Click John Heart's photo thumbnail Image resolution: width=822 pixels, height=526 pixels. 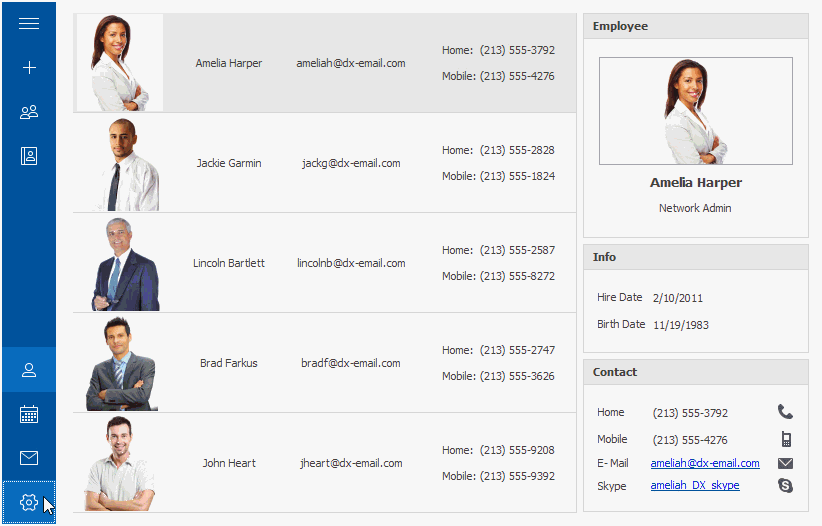[x=120, y=464]
